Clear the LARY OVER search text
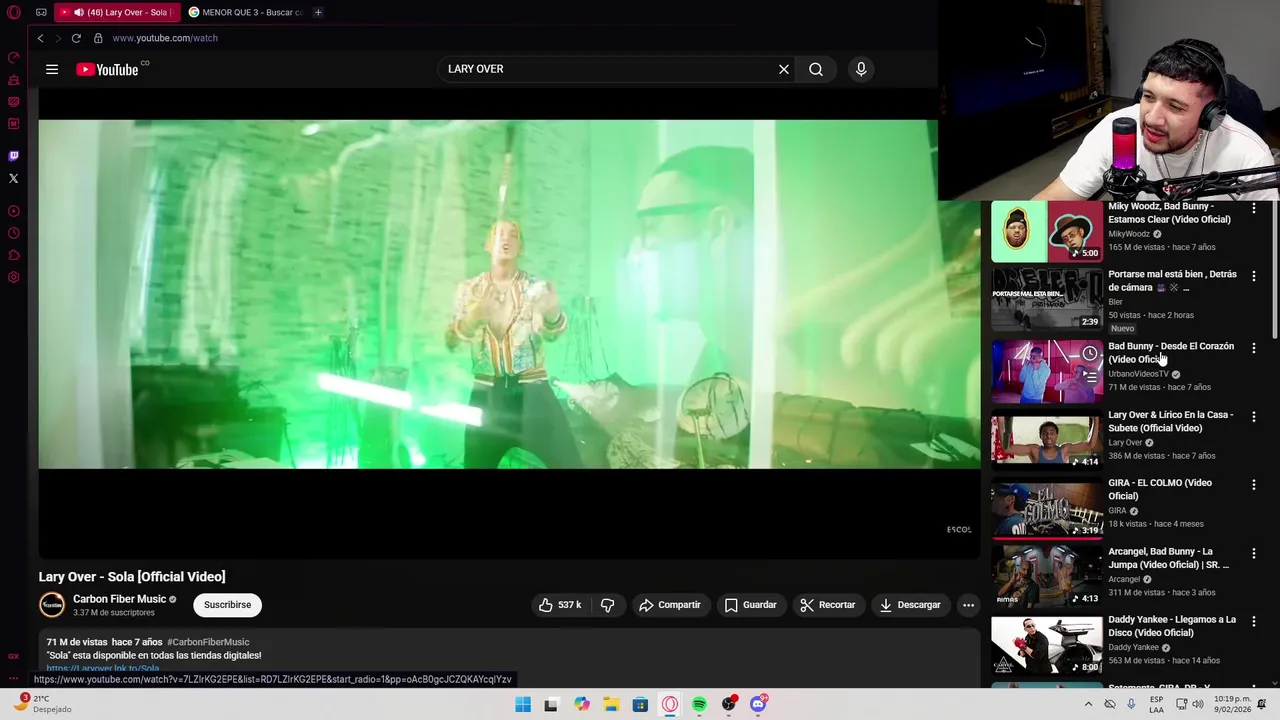This screenshot has width=1280, height=720. (x=784, y=69)
